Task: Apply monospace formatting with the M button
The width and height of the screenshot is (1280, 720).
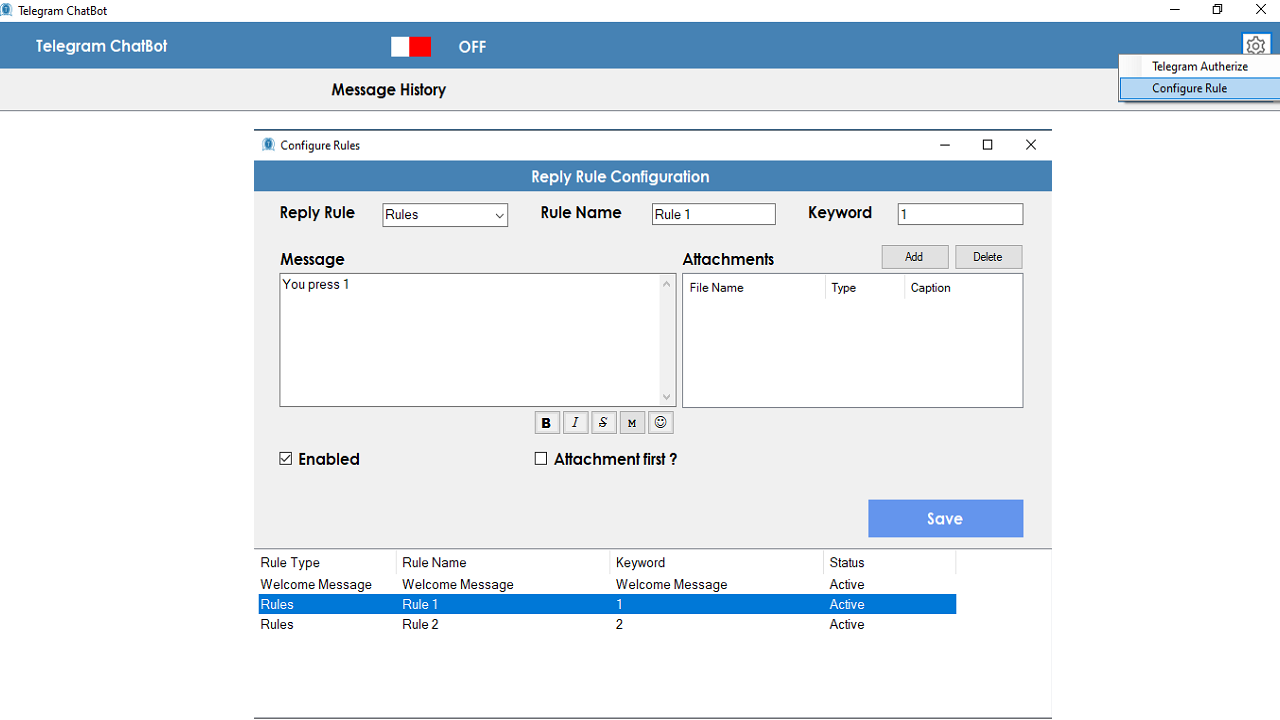Action: [631, 423]
